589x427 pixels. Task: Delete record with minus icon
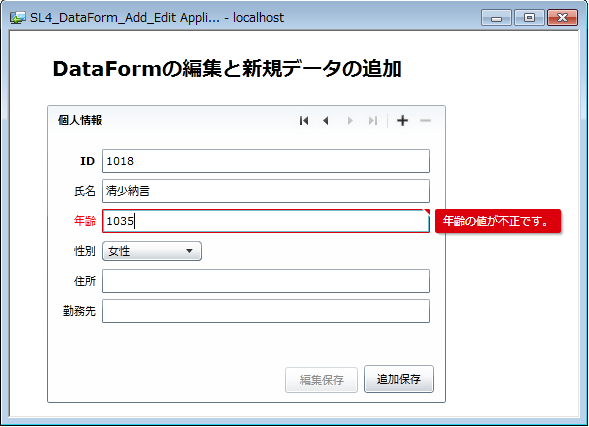(x=425, y=121)
